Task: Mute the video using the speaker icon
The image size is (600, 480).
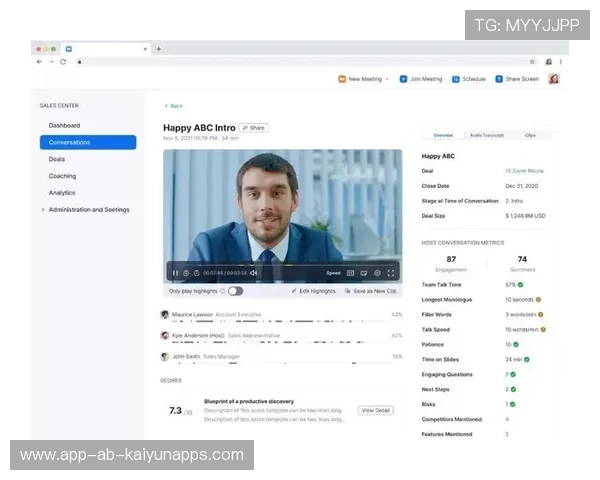Action: (254, 272)
